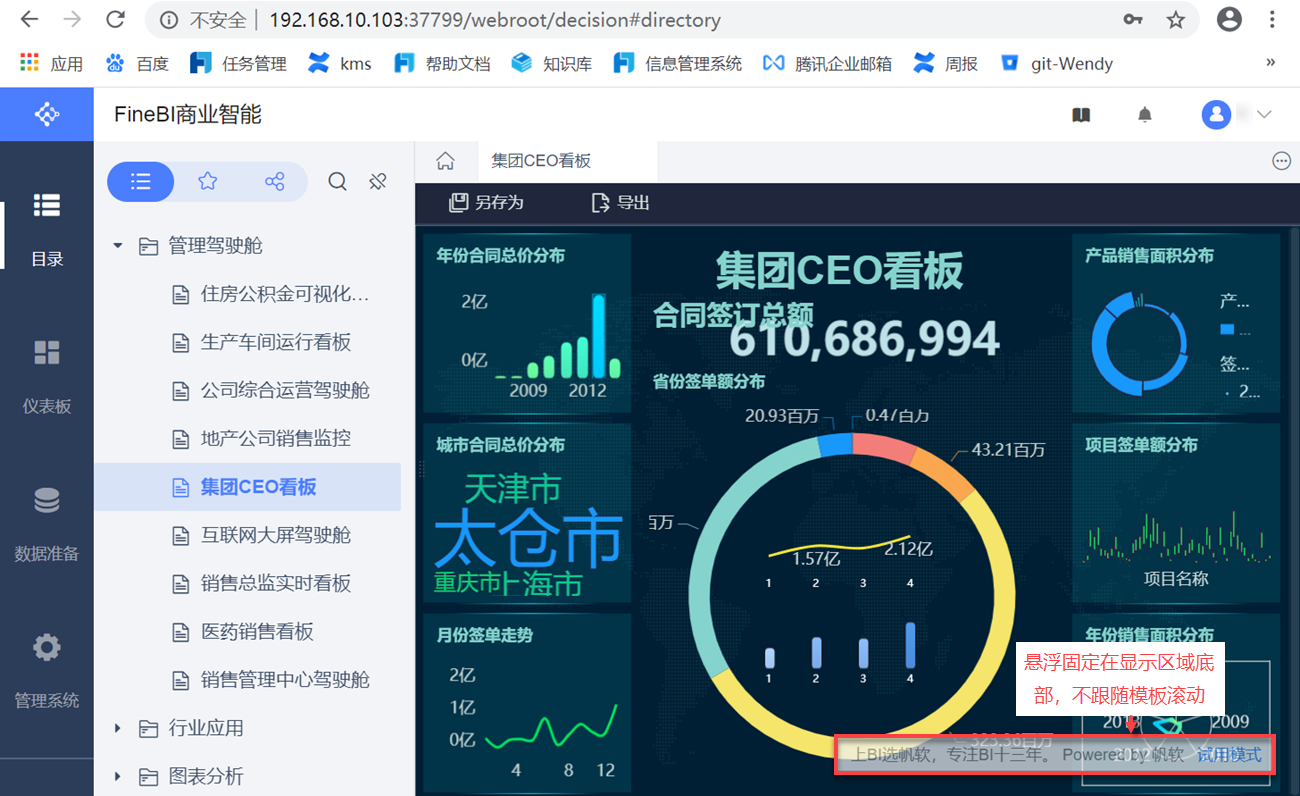Go to the home tab icon

[x=445, y=161]
